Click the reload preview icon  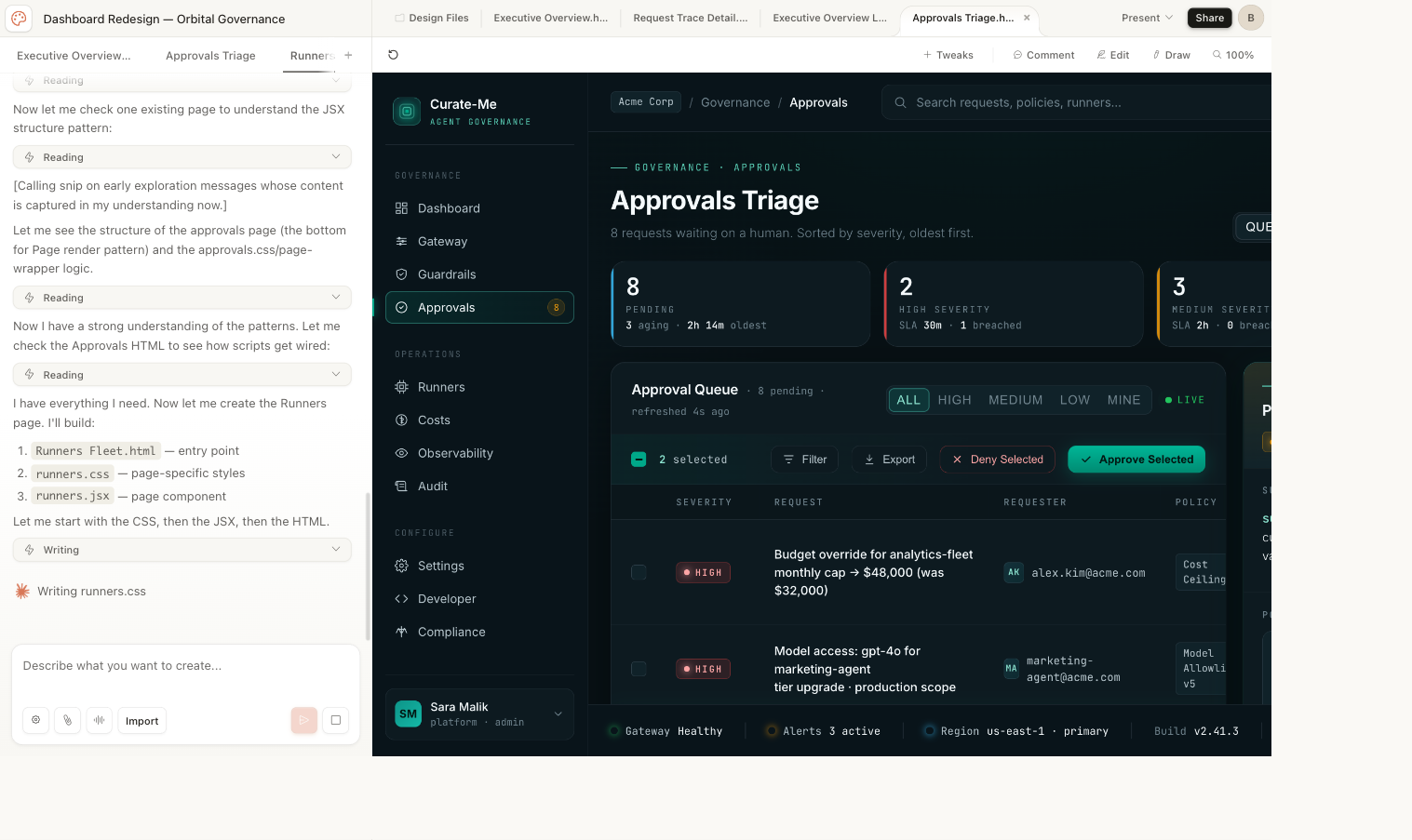pos(393,55)
